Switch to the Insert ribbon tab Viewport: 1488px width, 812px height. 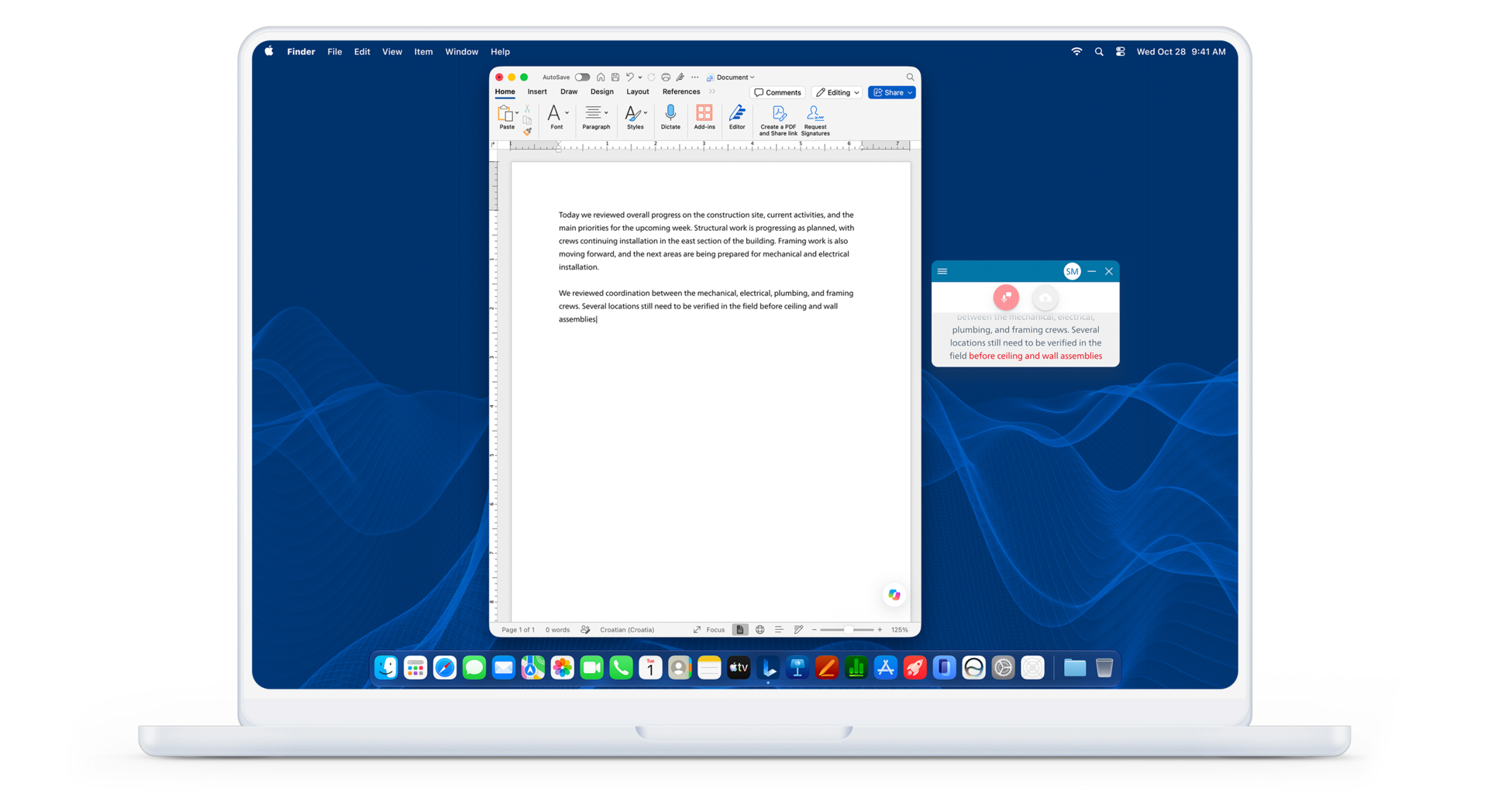537,92
